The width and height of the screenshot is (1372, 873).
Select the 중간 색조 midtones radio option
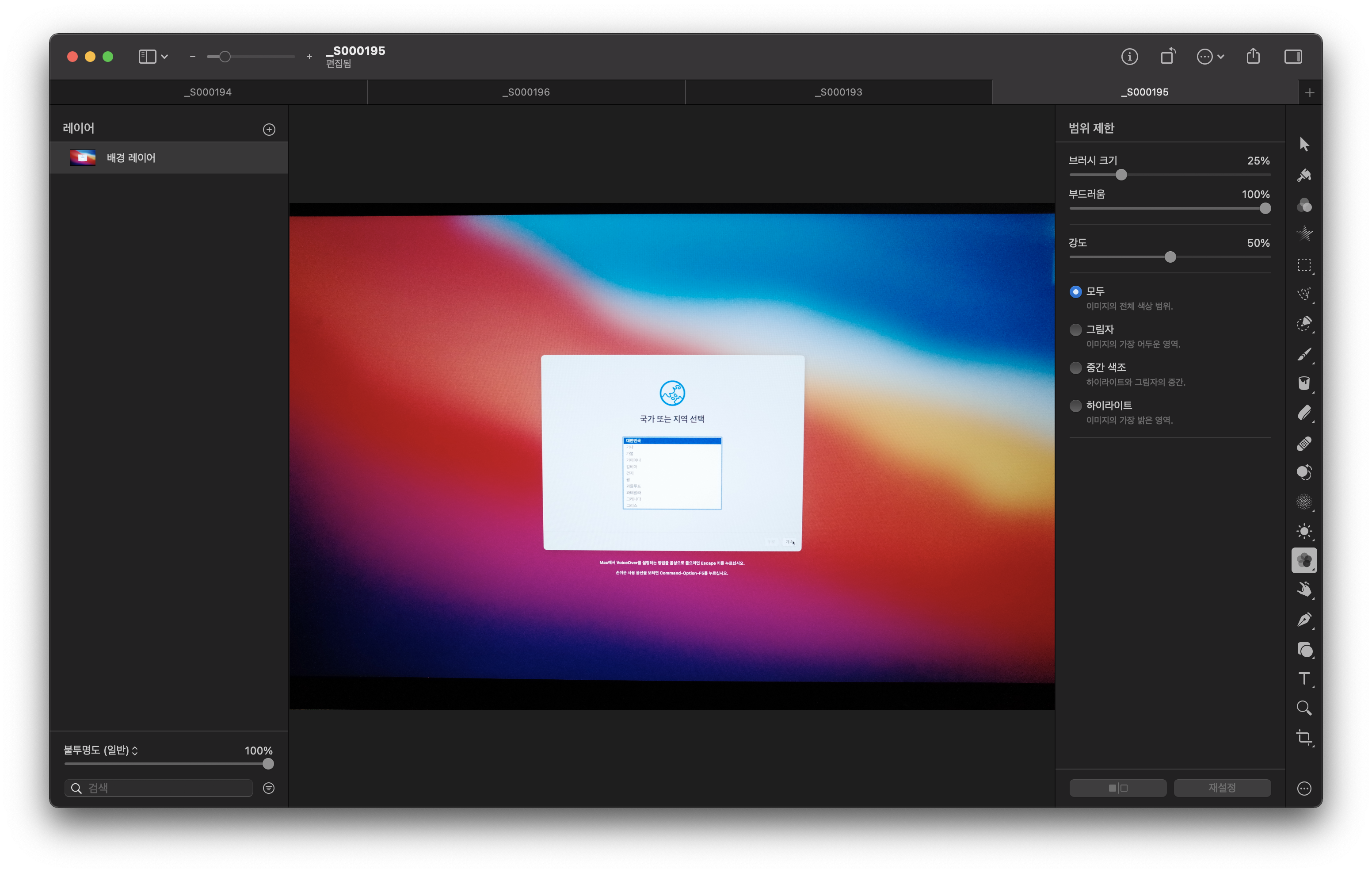[x=1075, y=368]
